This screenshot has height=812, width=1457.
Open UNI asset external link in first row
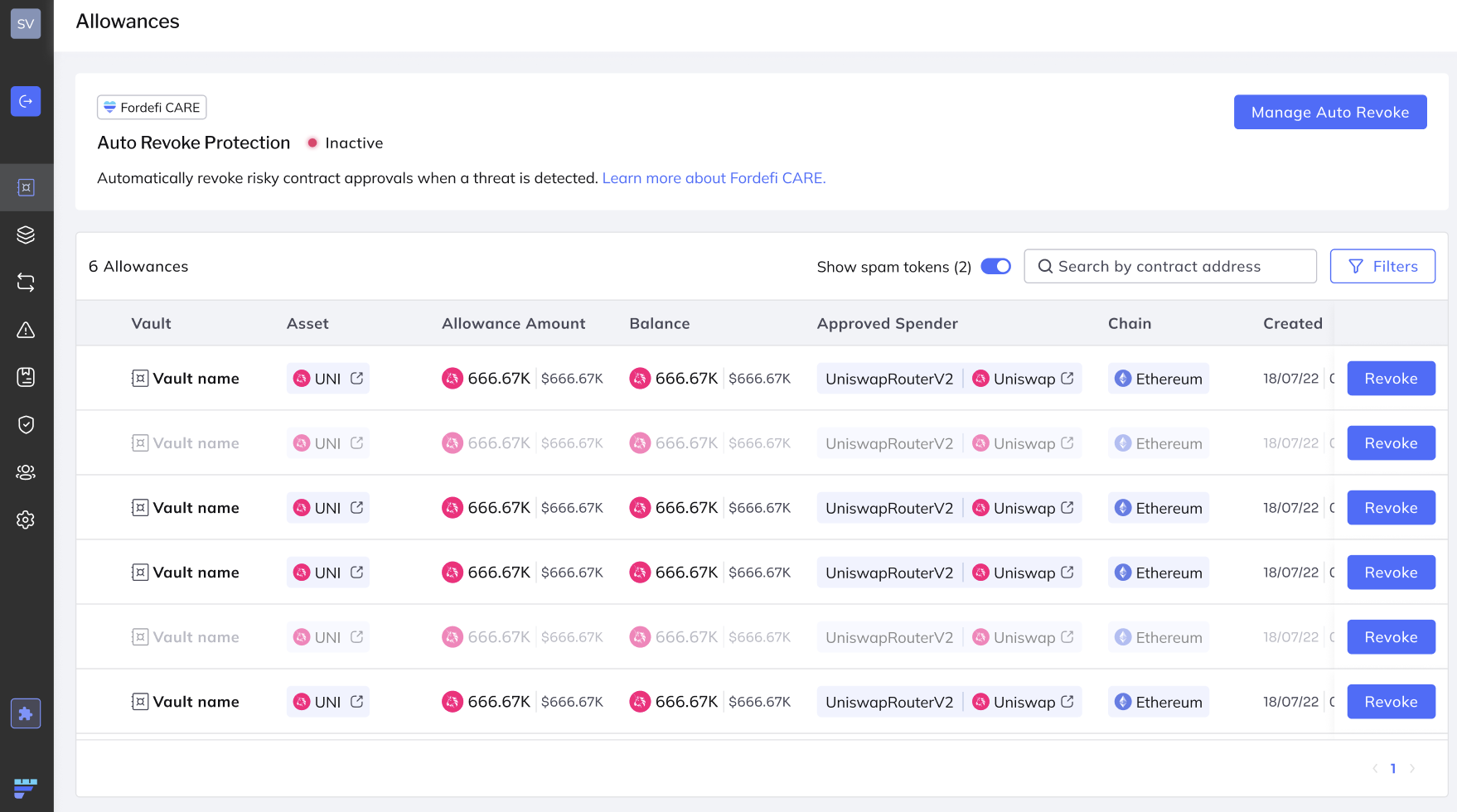pyautogui.click(x=357, y=378)
